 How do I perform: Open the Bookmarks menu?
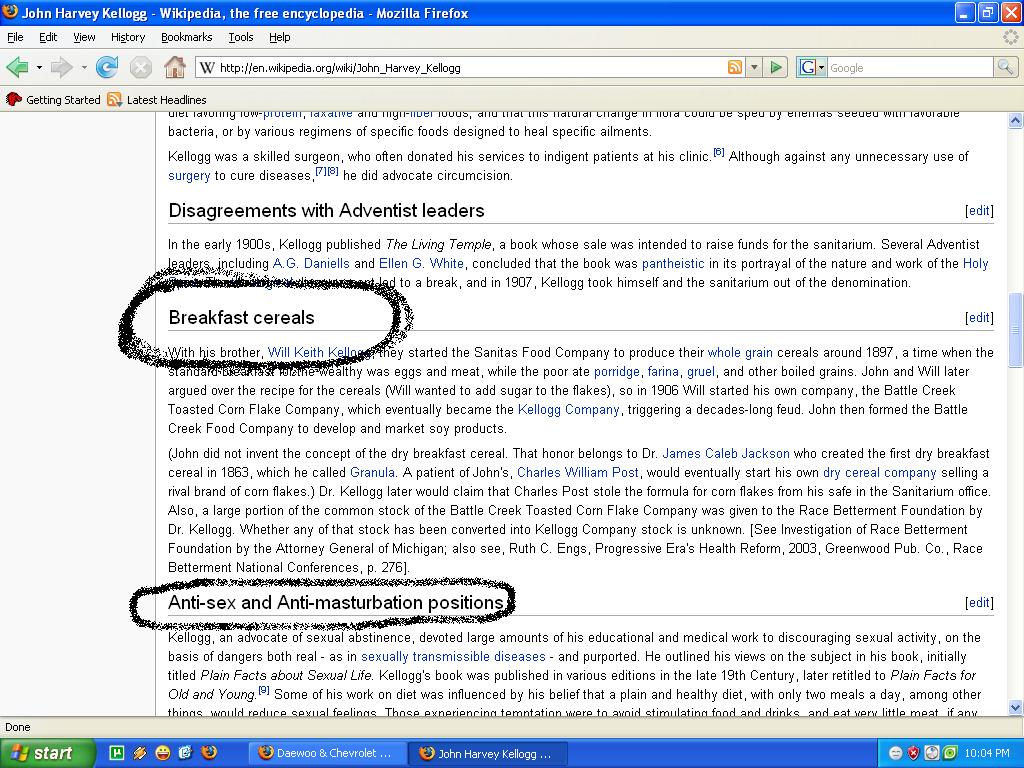coord(187,37)
